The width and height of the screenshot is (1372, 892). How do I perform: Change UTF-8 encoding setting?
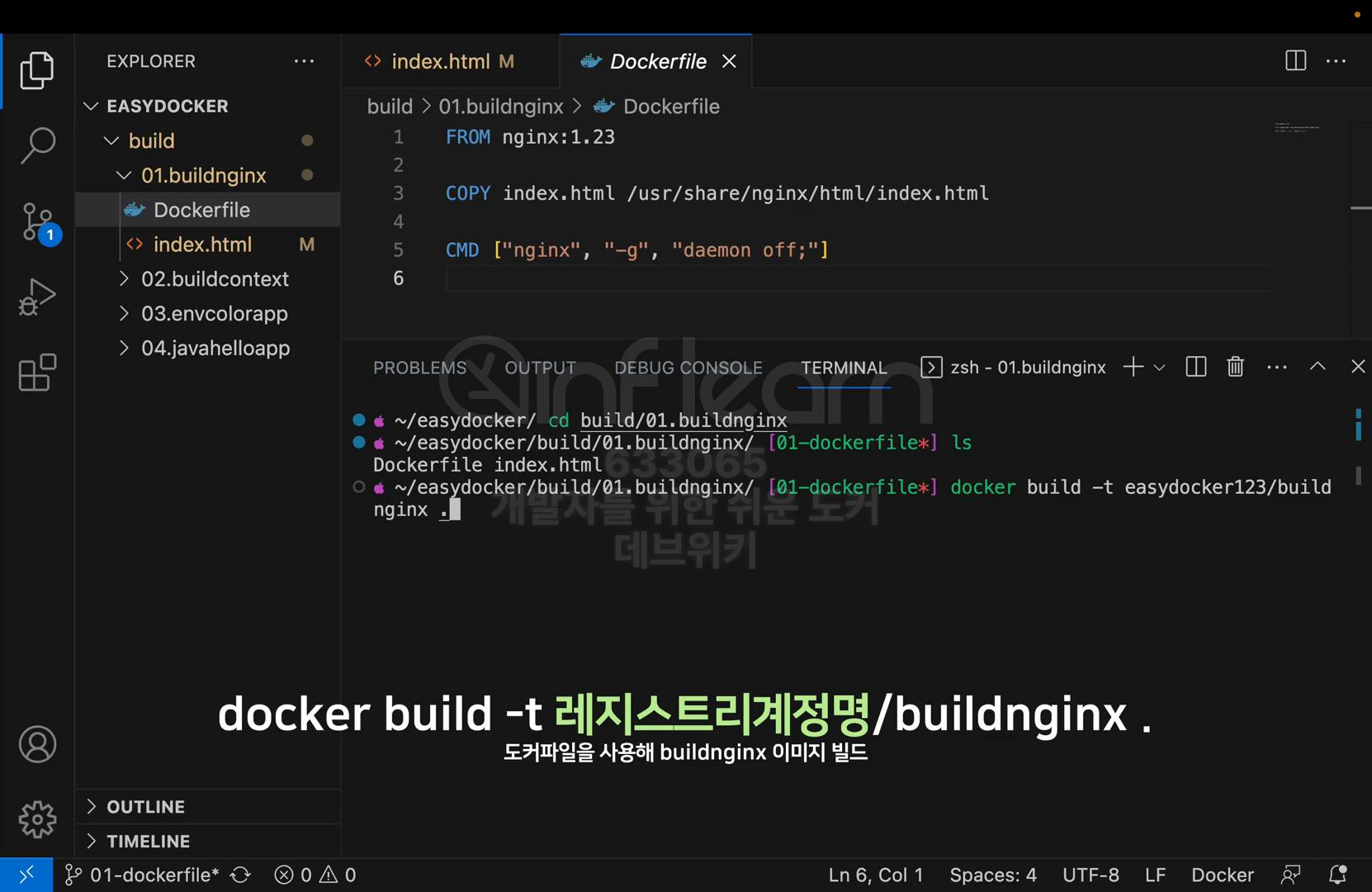[1091, 875]
